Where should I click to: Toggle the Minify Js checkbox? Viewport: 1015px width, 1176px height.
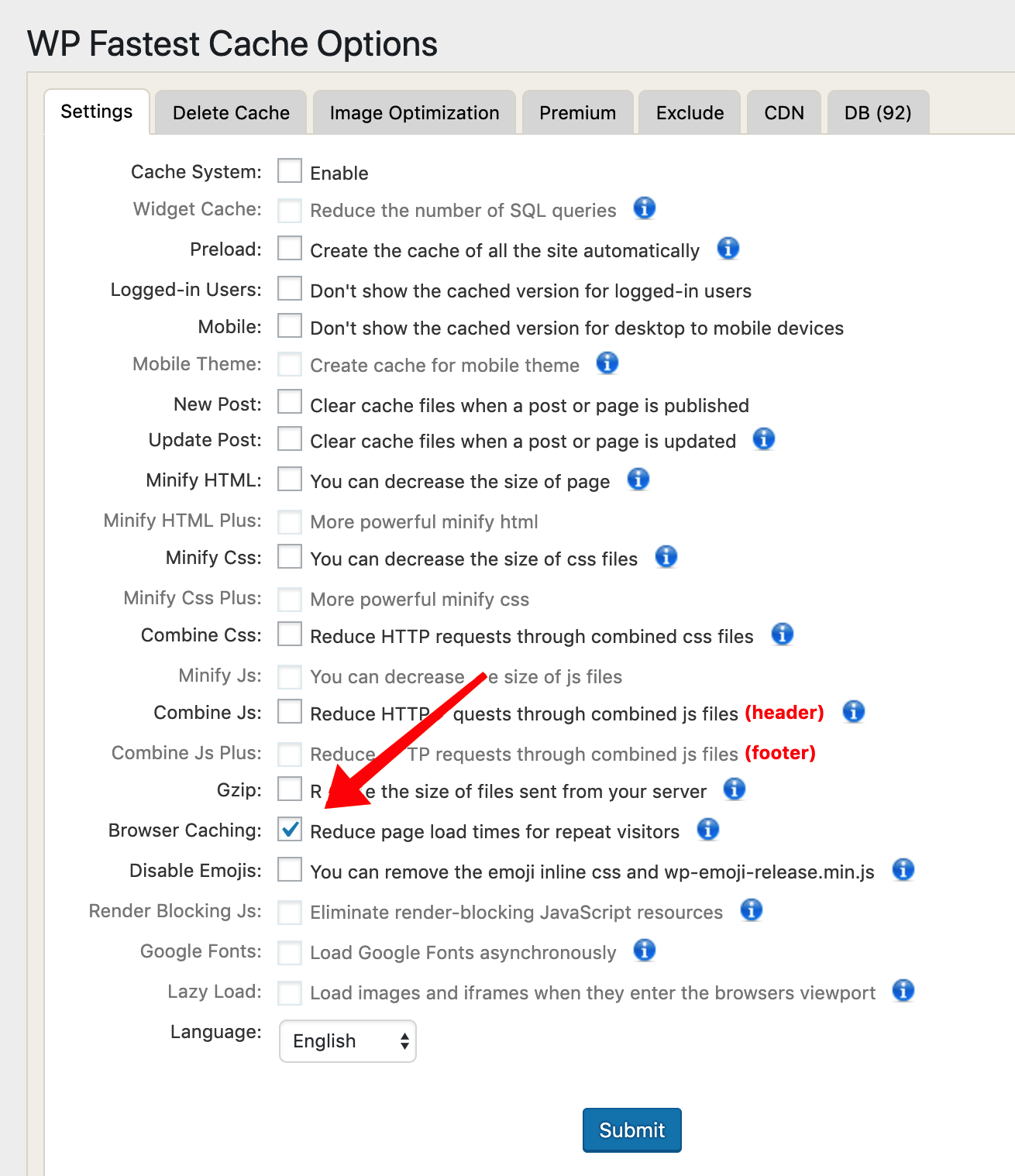click(290, 676)
